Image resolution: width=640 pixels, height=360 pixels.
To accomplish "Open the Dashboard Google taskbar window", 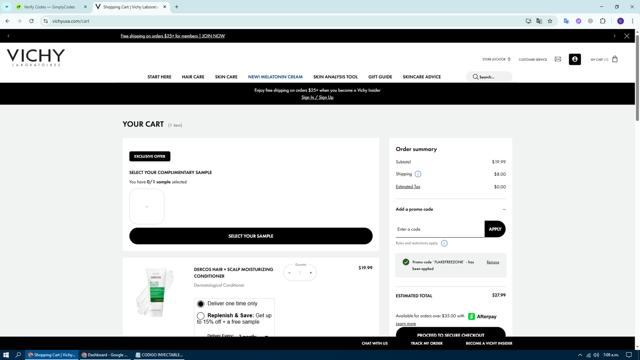I will (x=105, y=355).
